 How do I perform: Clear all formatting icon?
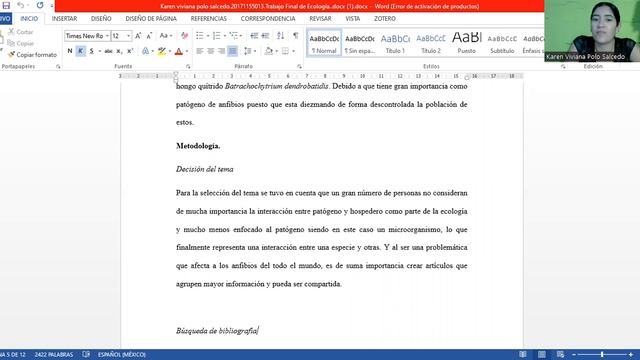click(x=184, y=36)
